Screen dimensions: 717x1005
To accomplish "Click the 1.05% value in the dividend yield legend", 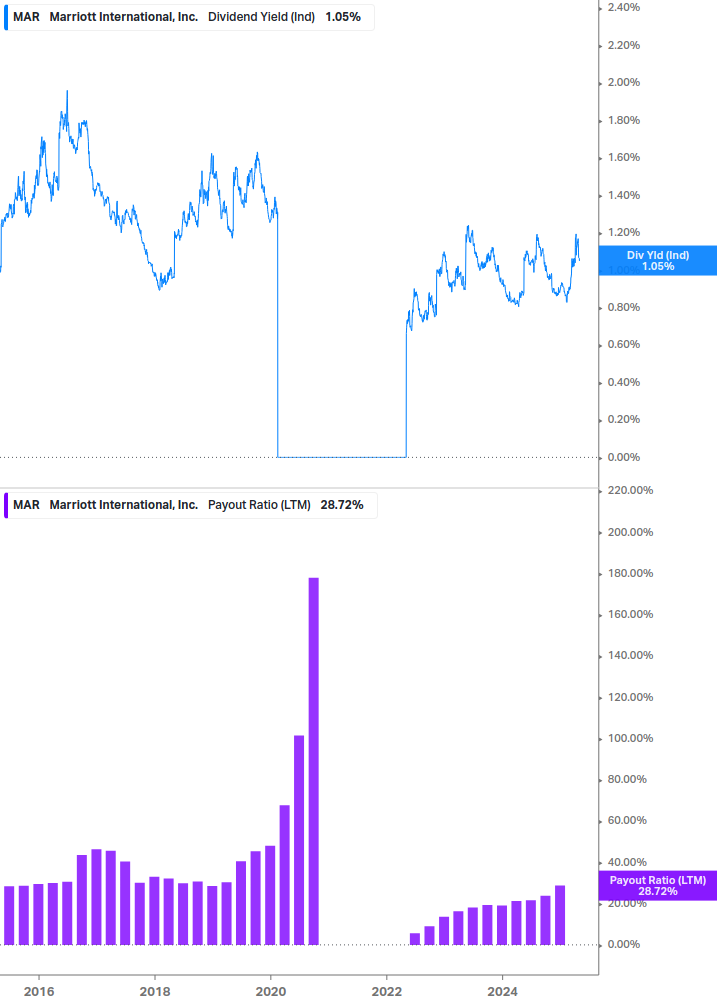I will [343, 17].
